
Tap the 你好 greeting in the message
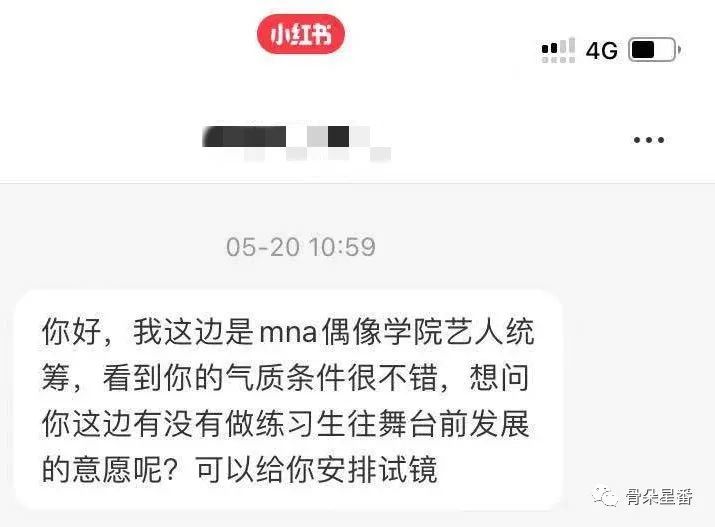pyautogui.click(x=72, y=332)
